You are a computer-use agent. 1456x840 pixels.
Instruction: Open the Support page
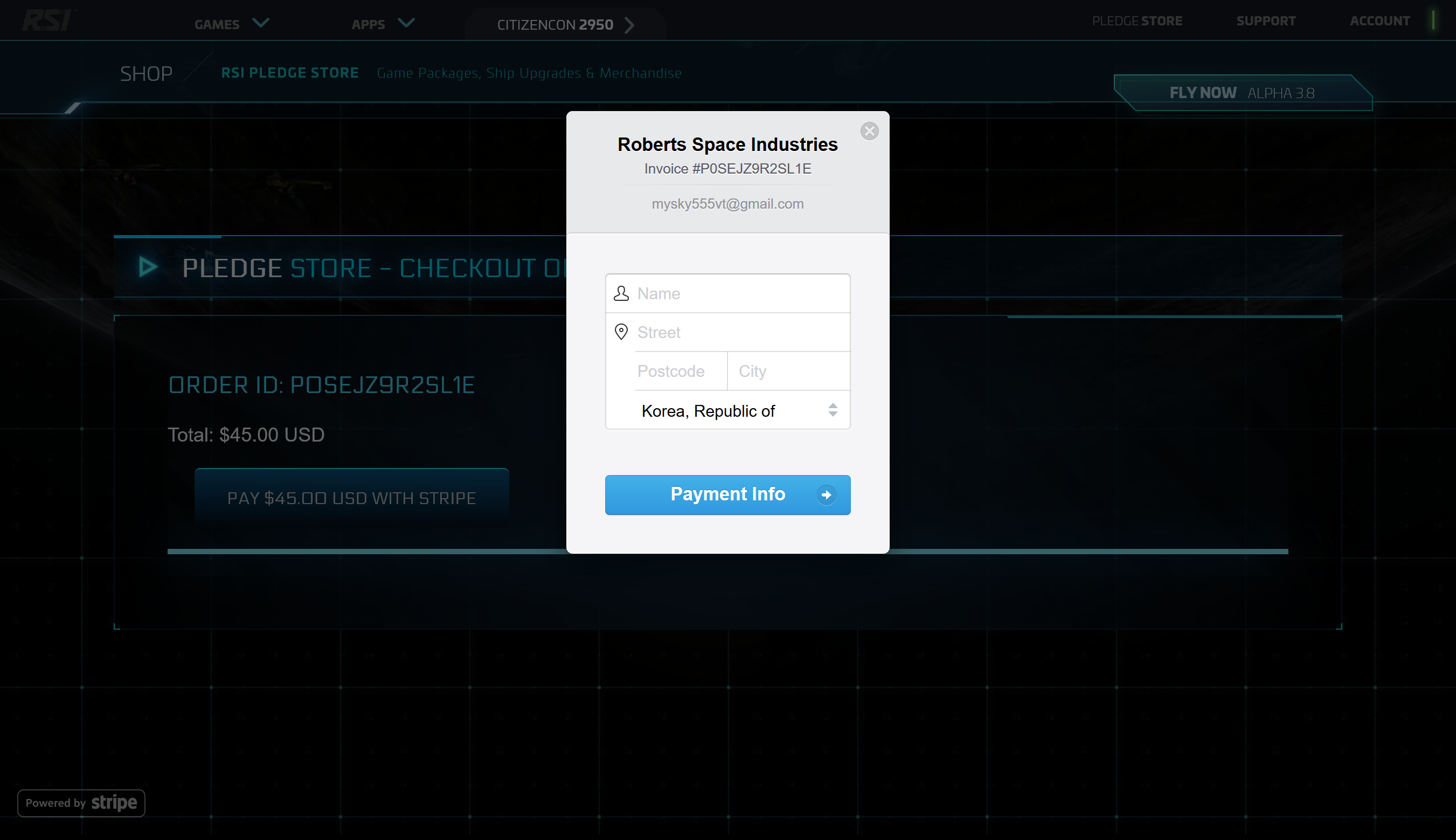pyautogui.click(x=1266, y=21)
